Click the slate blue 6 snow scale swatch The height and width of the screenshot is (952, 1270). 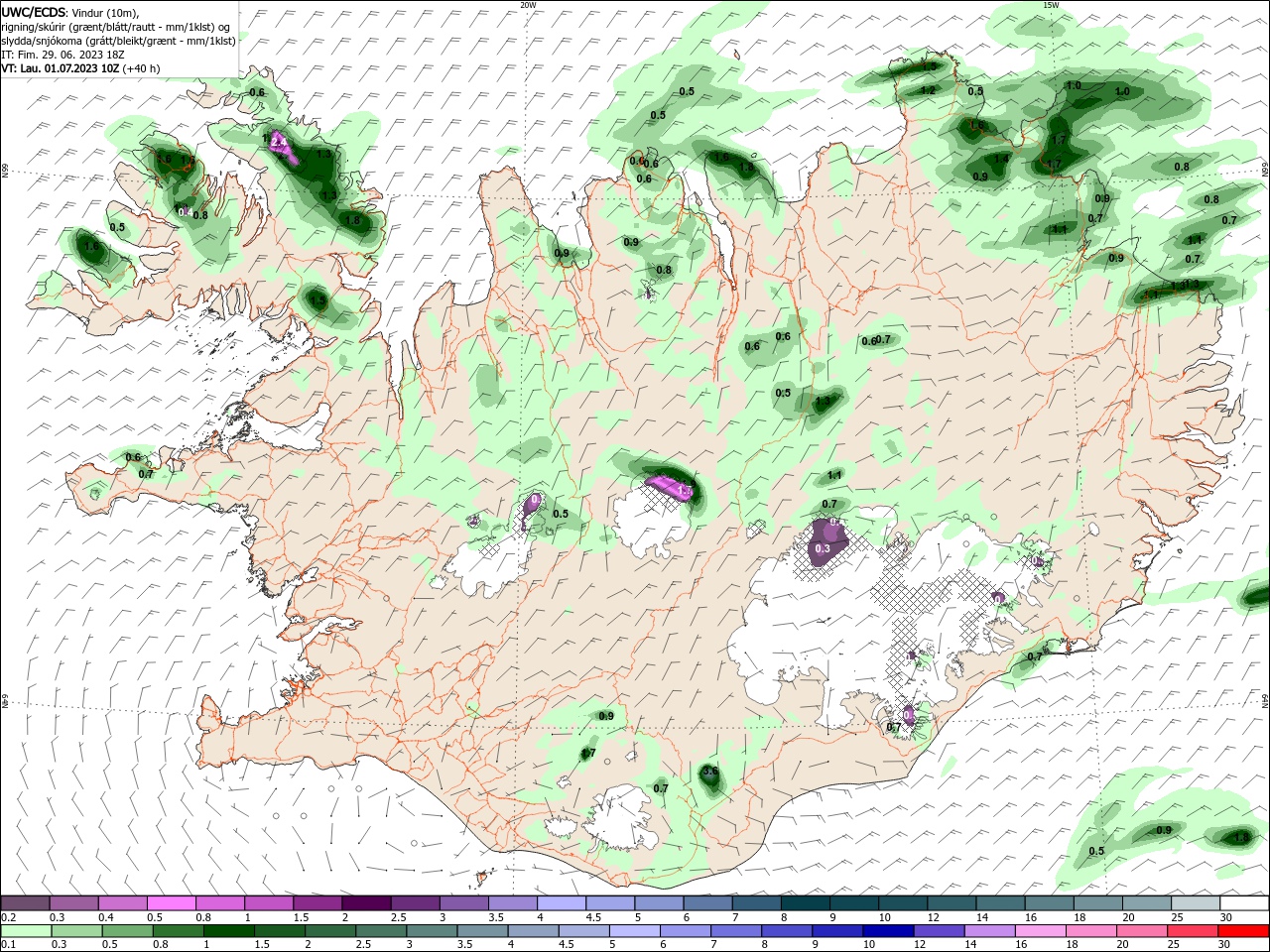coord(708,903)
